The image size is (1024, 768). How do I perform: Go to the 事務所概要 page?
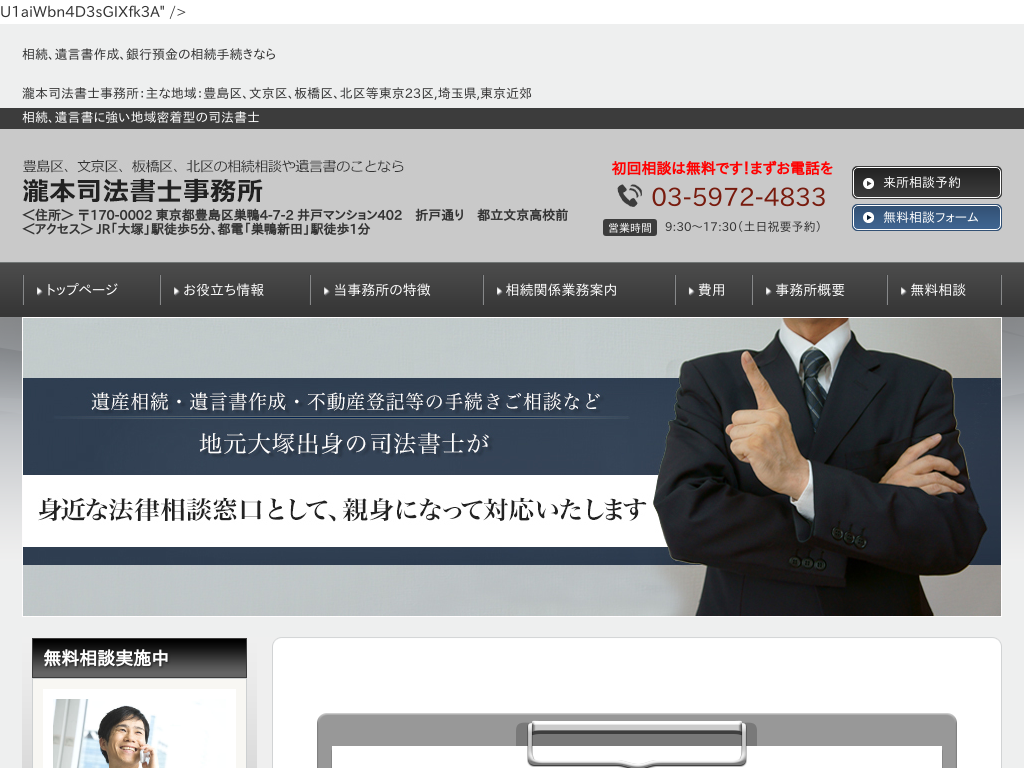pos(810,290)
